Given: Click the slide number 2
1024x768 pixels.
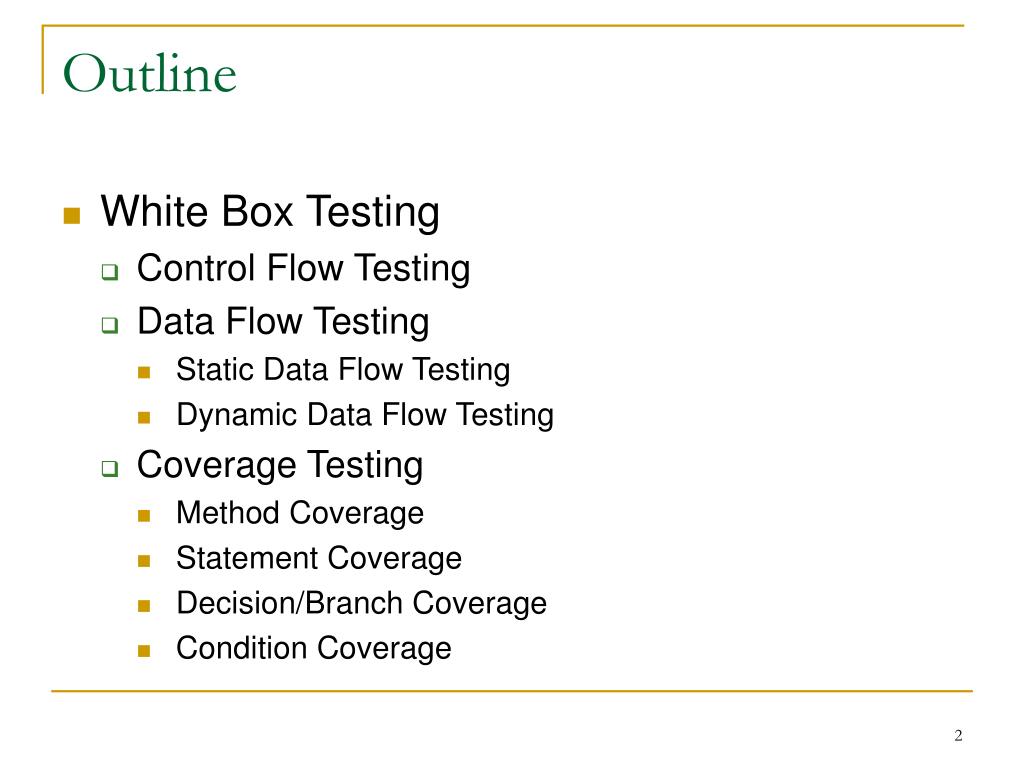Looking at the screenshot, I should coord(958,736).
